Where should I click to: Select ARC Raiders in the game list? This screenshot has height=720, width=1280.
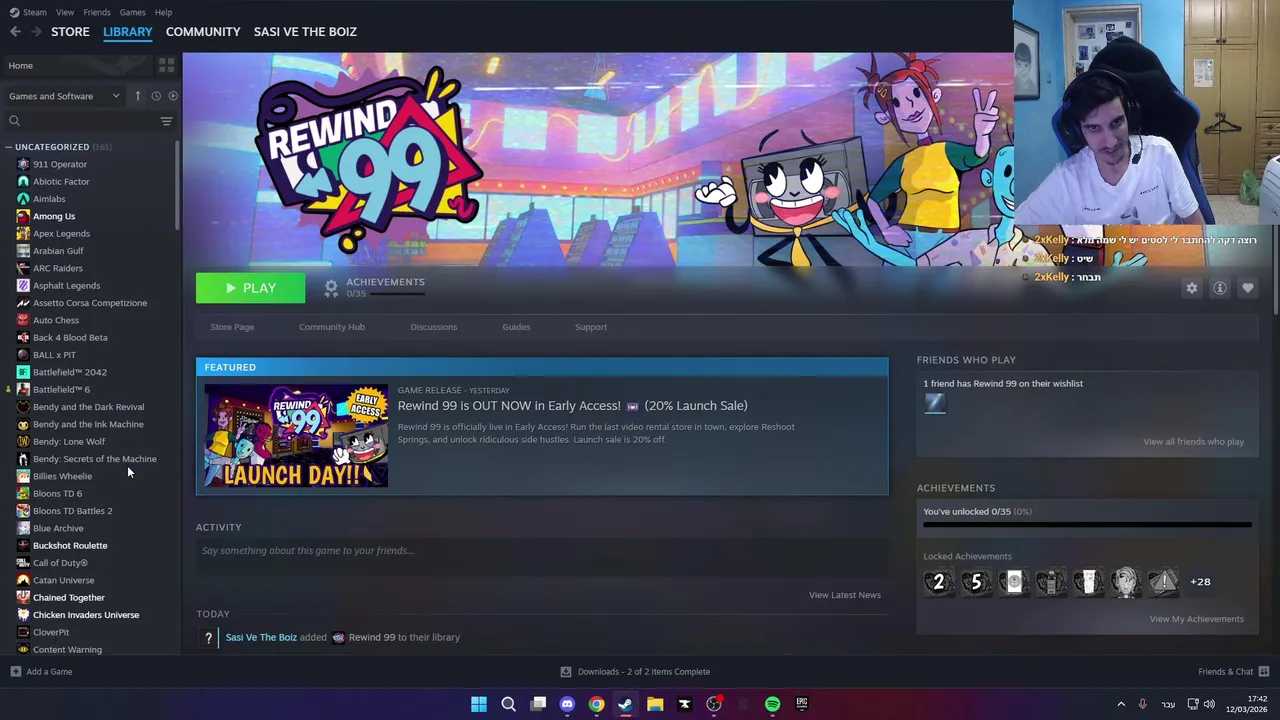[x=58, y=268]
